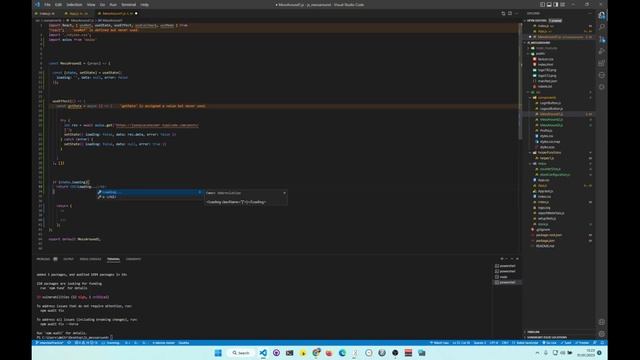Screen dimensions: 640x360
Task: Click the notifications bell in status bar
Action: tap(602, 343)
